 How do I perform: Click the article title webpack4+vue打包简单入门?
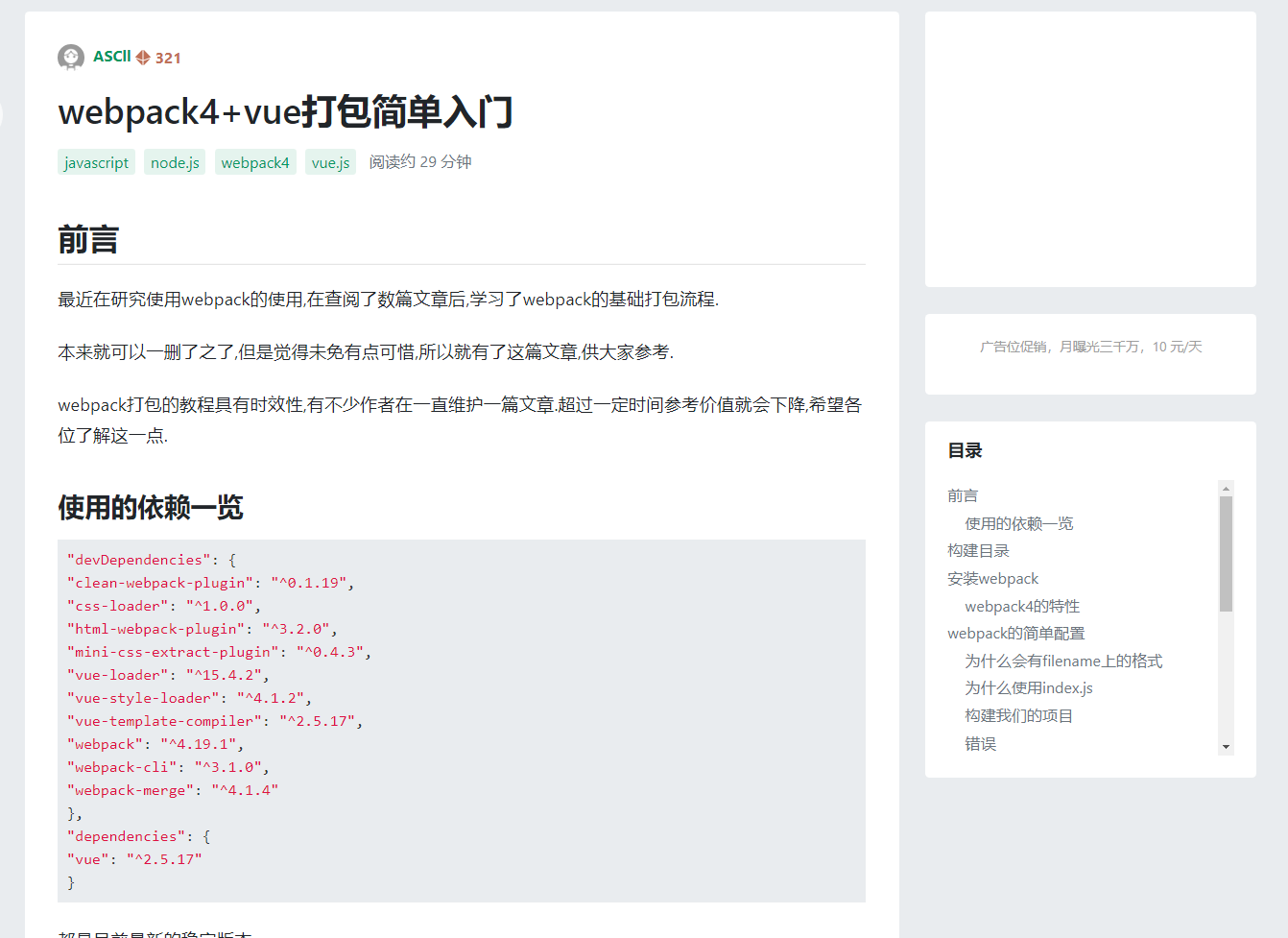click(x=285, y=111)
